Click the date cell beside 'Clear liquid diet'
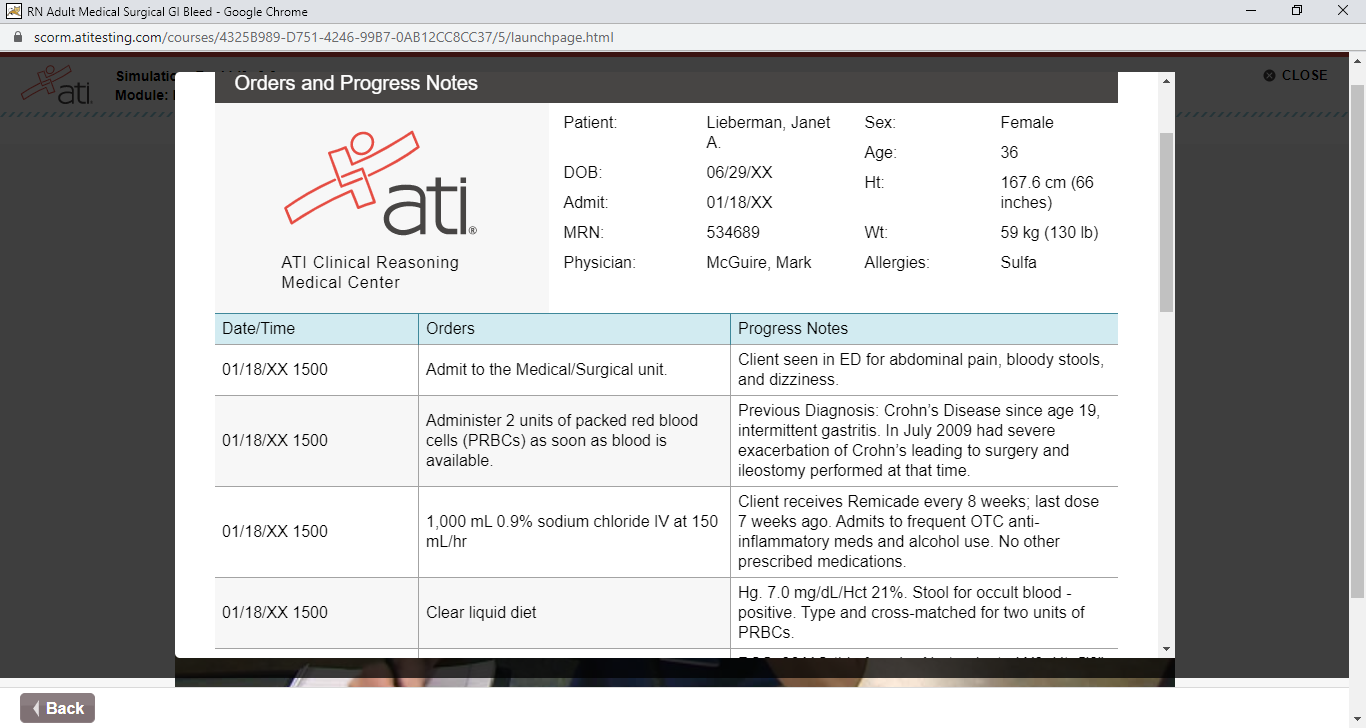1366x728 pixels. click(x=316, y=613)
